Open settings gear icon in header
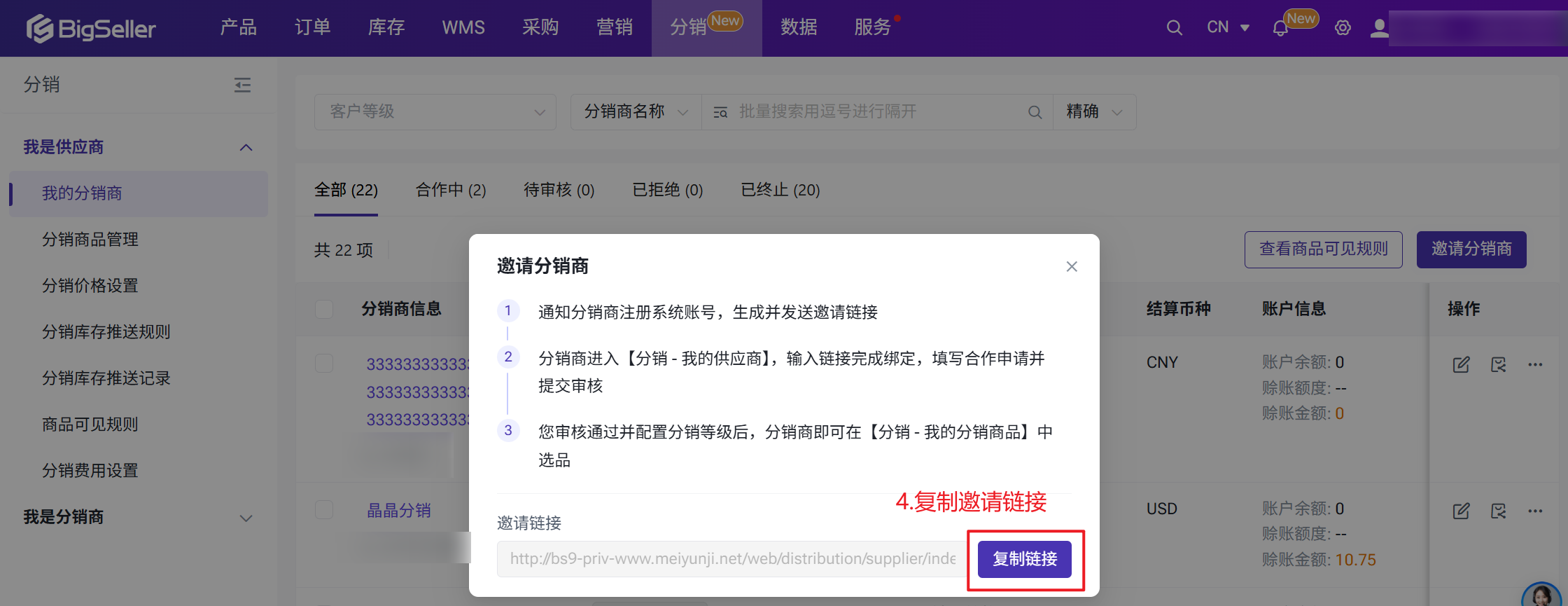 pos(1342,28)
